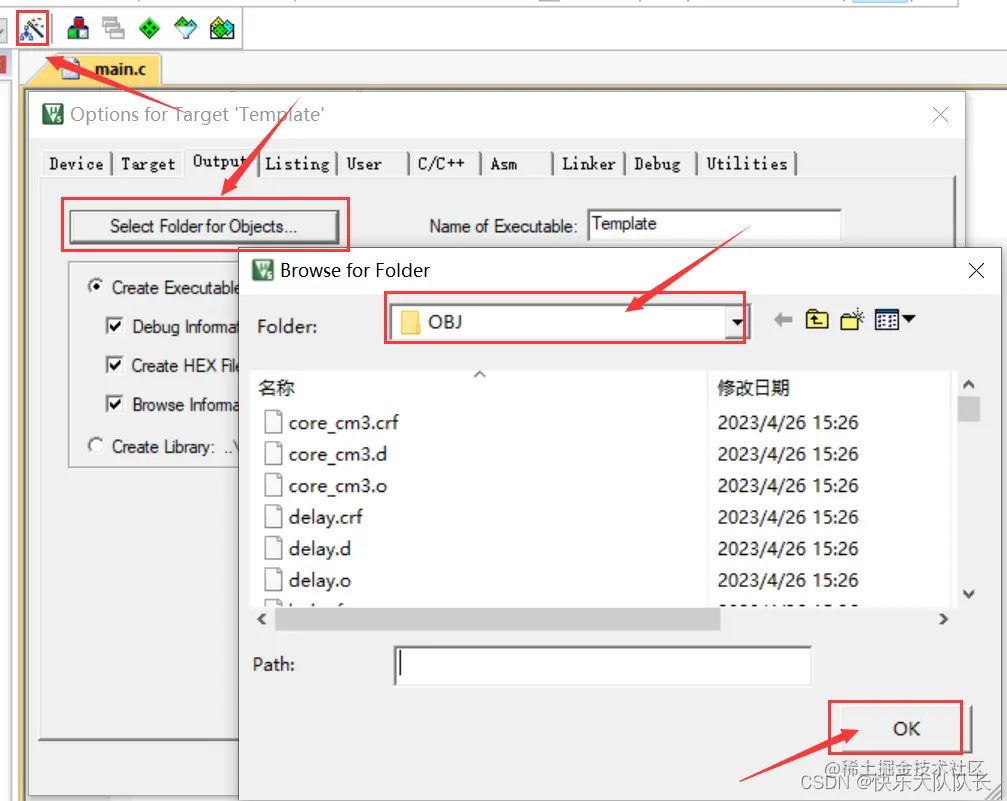Select file delay.o

(x=320, y=579)
